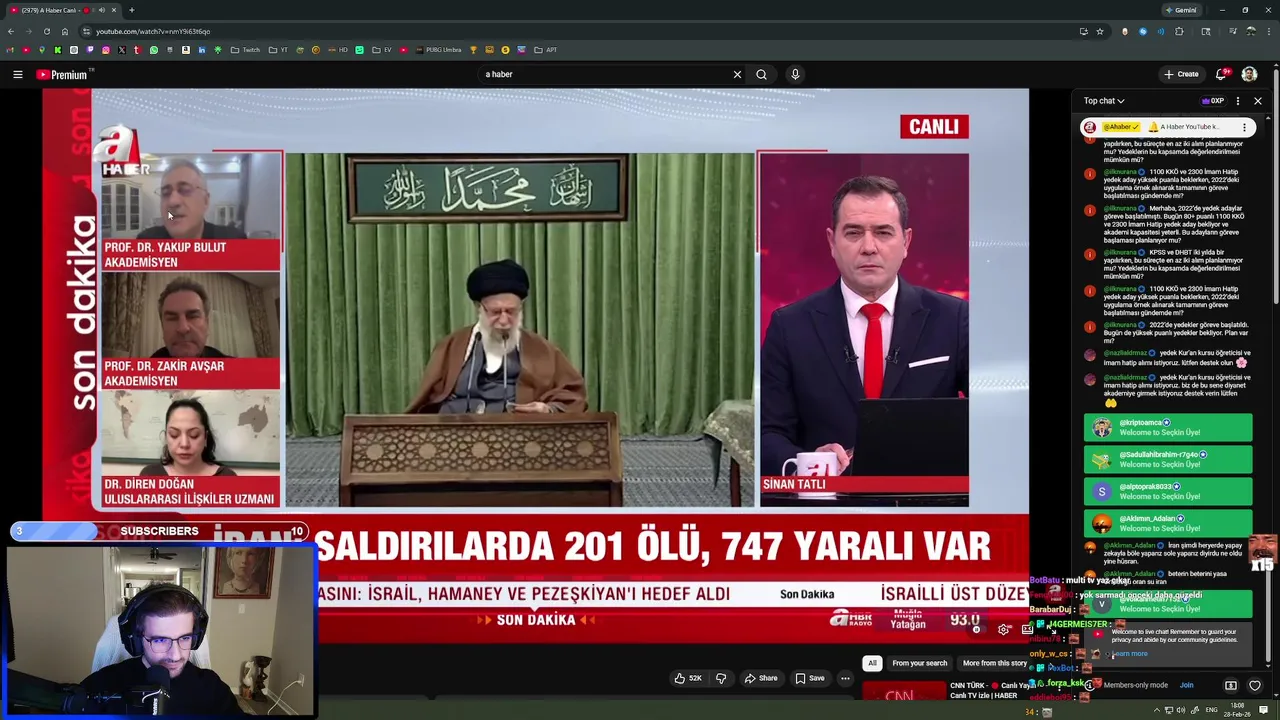Open video player settings gear
This screenshot has height=720, width=1280.
point(1004,629)
